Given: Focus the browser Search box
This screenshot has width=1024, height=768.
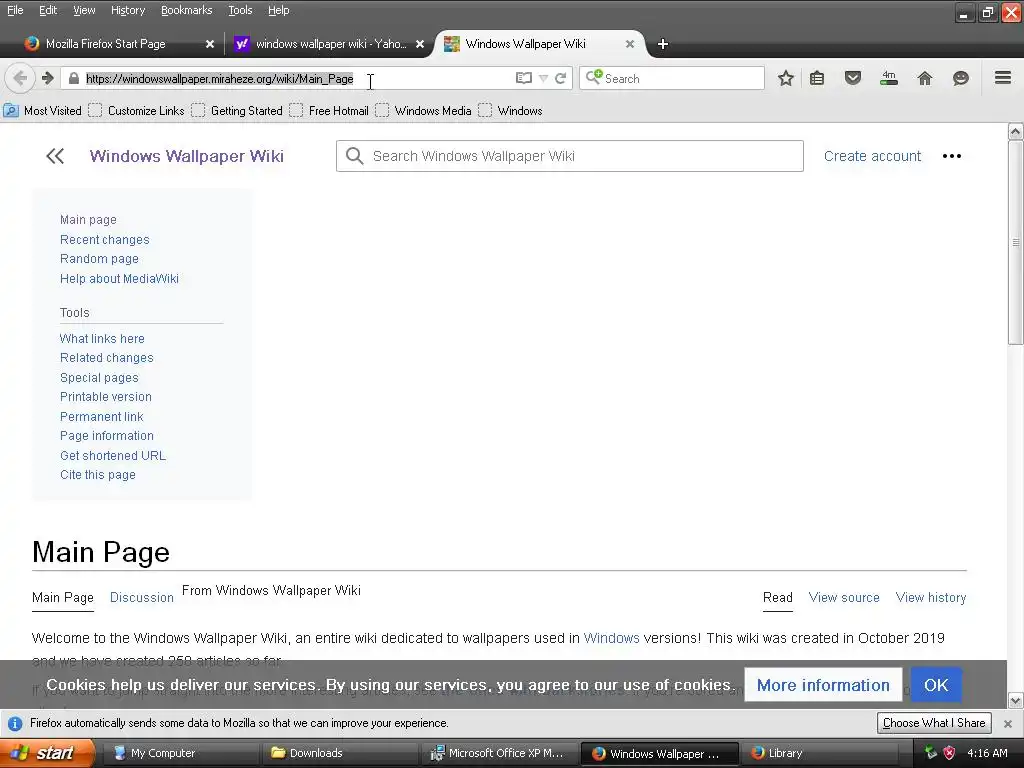Looking at the screenshot, I should point(671,78).
